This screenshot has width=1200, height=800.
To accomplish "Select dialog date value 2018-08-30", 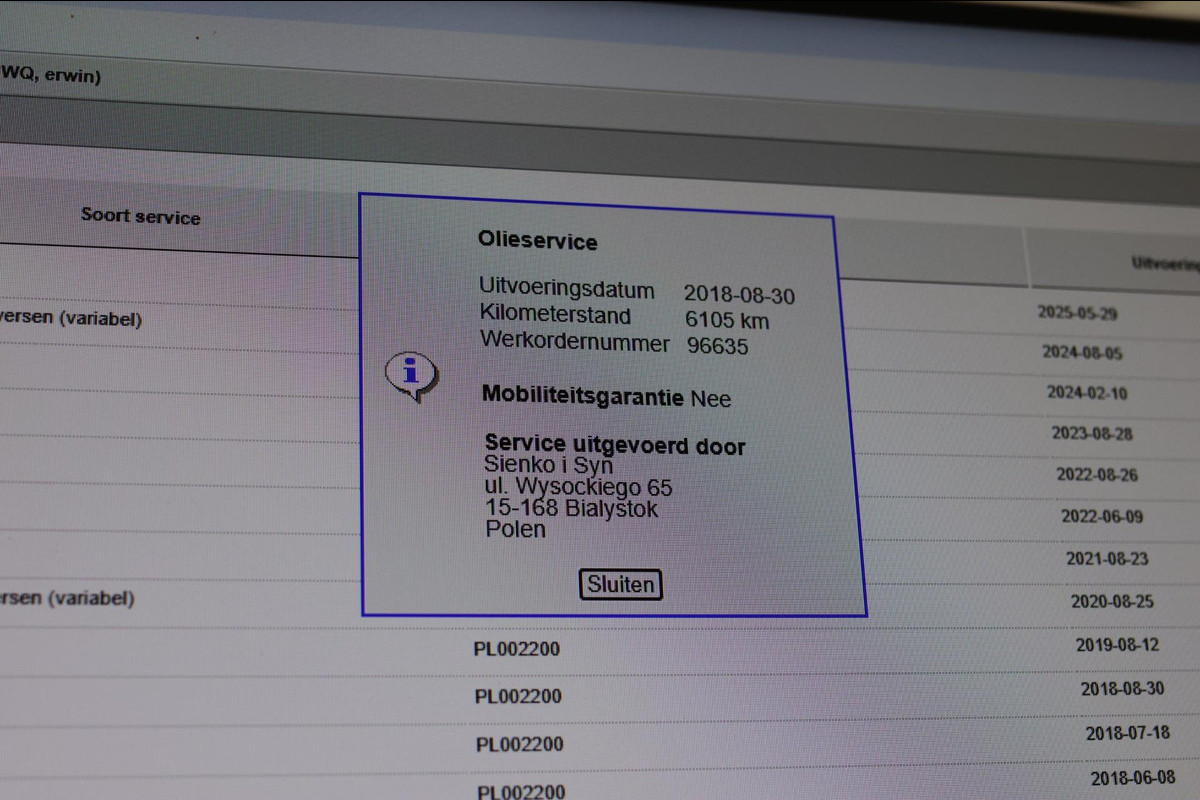I will pyautogui.click(x=740, y=294).
